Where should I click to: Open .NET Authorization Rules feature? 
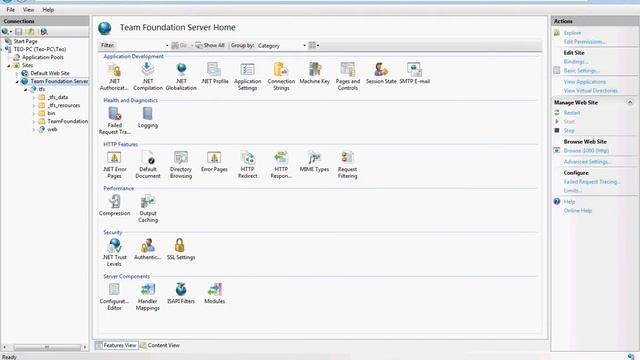(114, 76)
